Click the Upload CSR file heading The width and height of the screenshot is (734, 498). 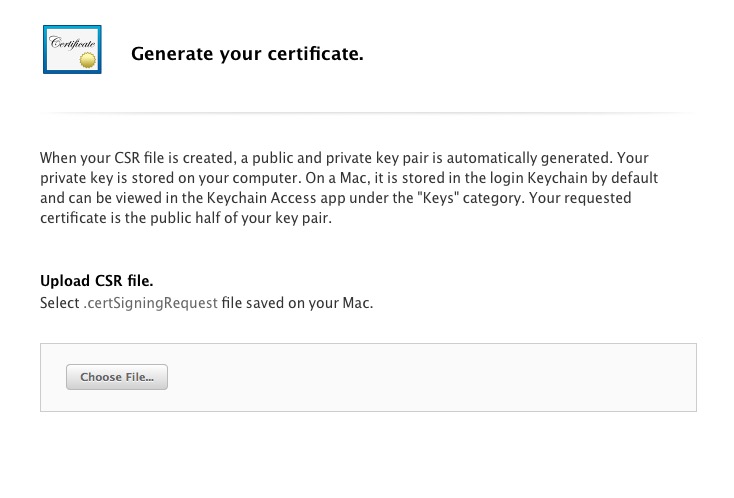(x=96, y=280)
